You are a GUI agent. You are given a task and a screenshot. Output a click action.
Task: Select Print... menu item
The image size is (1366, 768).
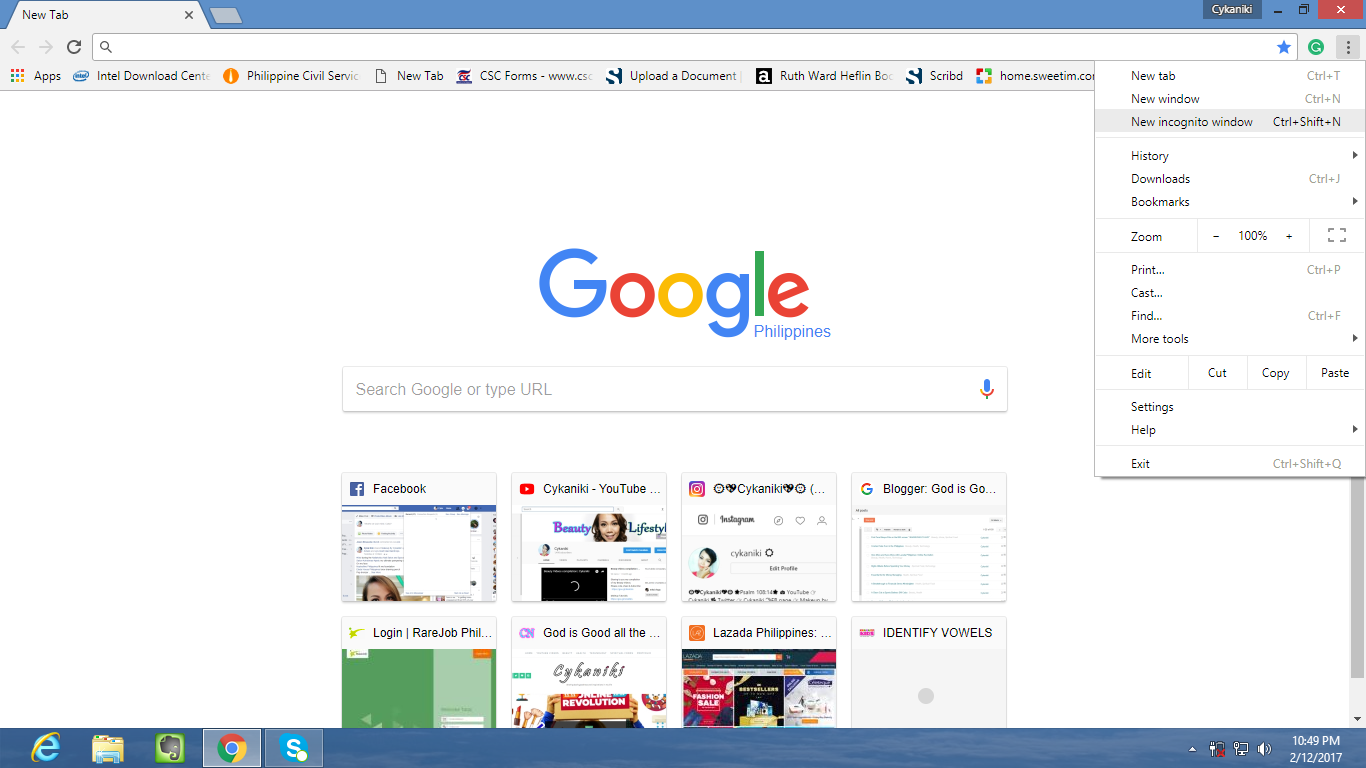[x=1228, y=270]
